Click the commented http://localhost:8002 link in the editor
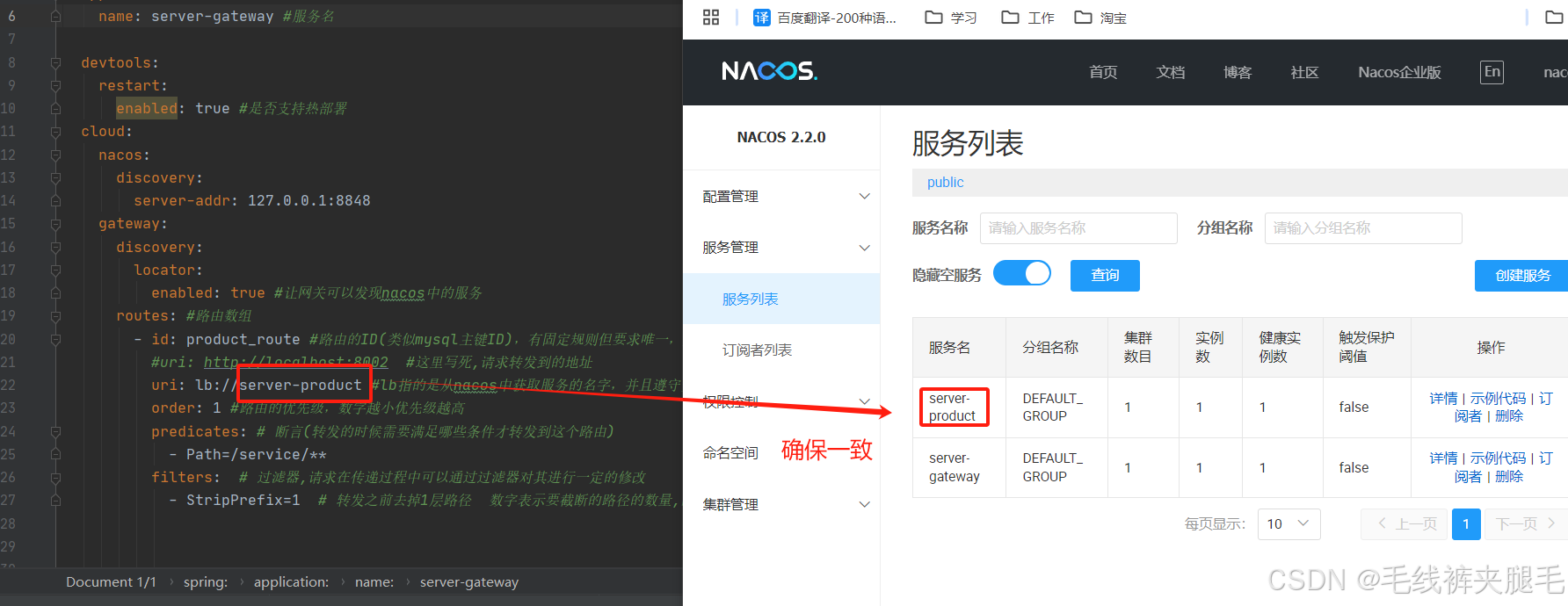Image resolution: width=1568 pixels, height=606 pixels. (295, 362)
